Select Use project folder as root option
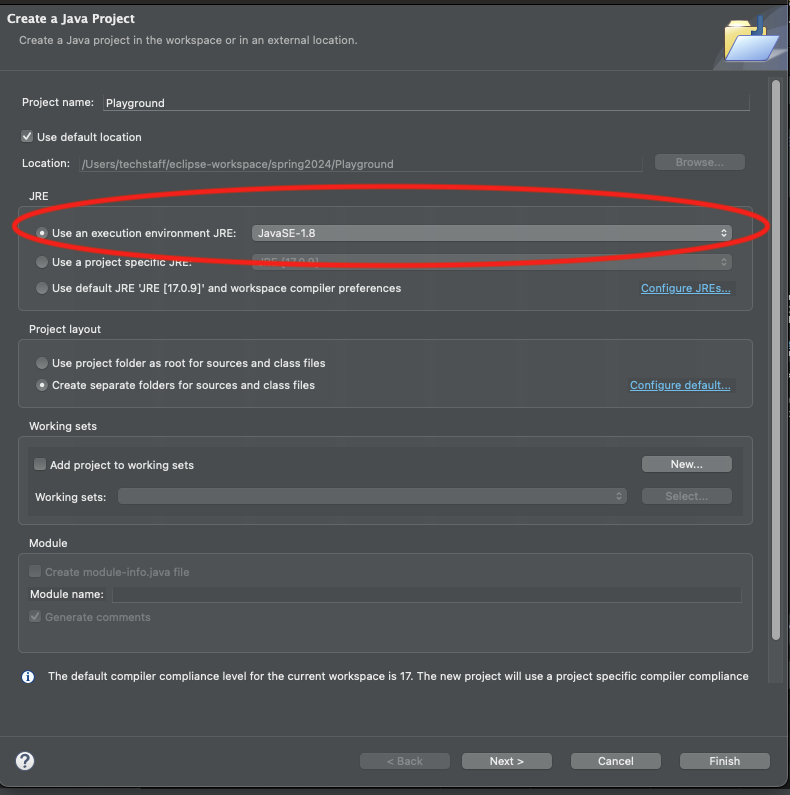The width and height of the screenshot is (790, 795). coord(42,363)
